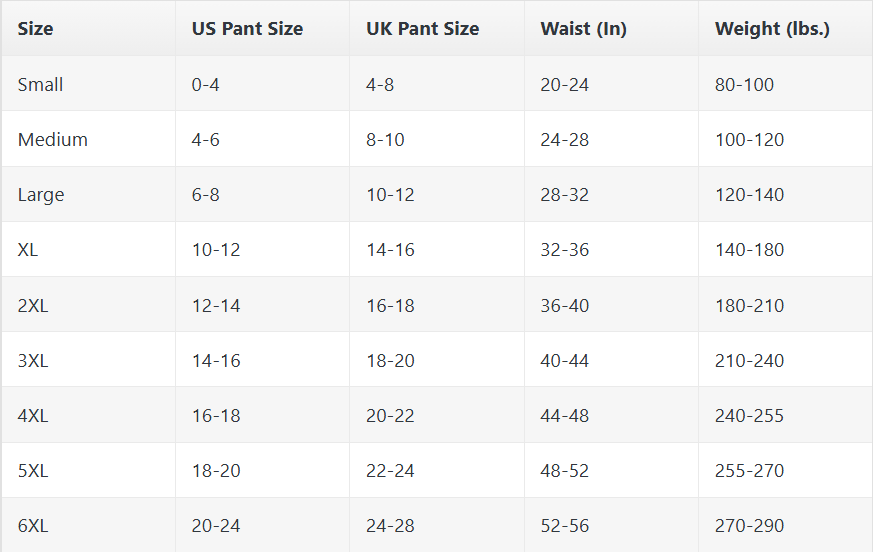Select the 270-290 weight cell
Viewport: 873px width, 552px height.
[x=749, y=525]
